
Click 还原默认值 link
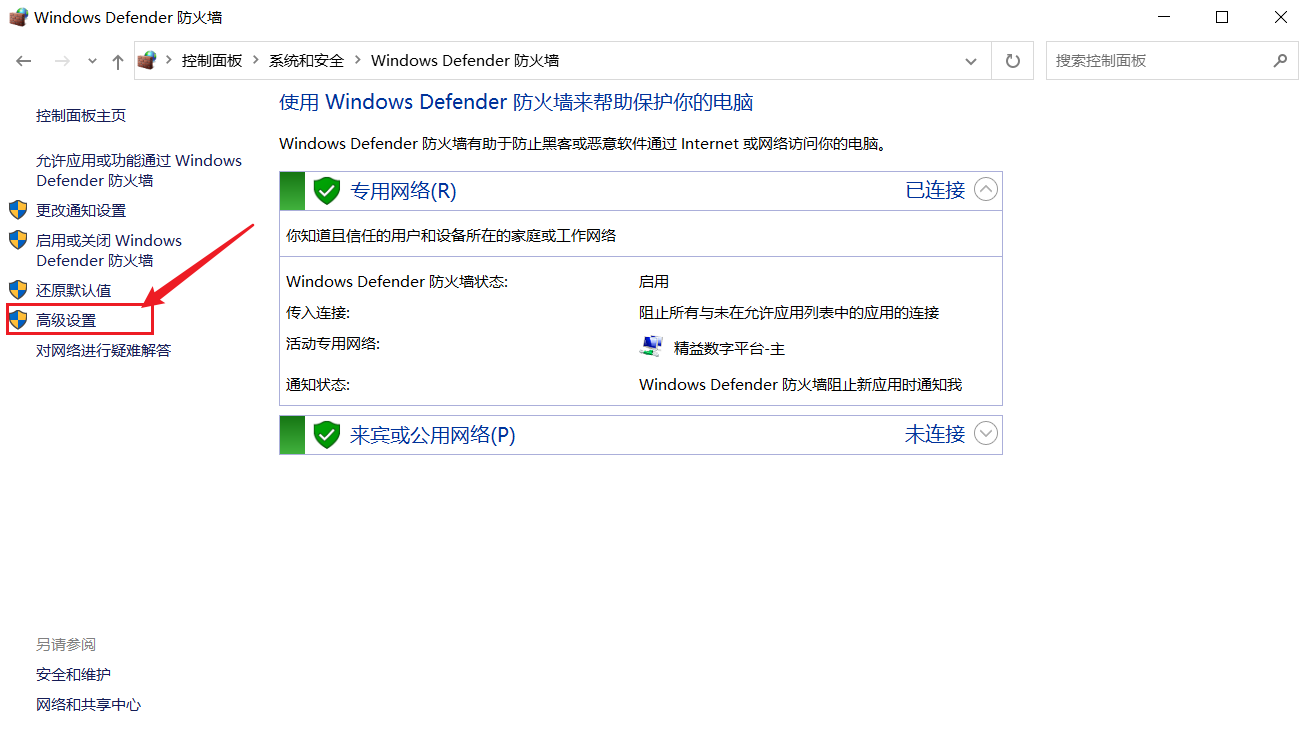click(x=74, y=291)
